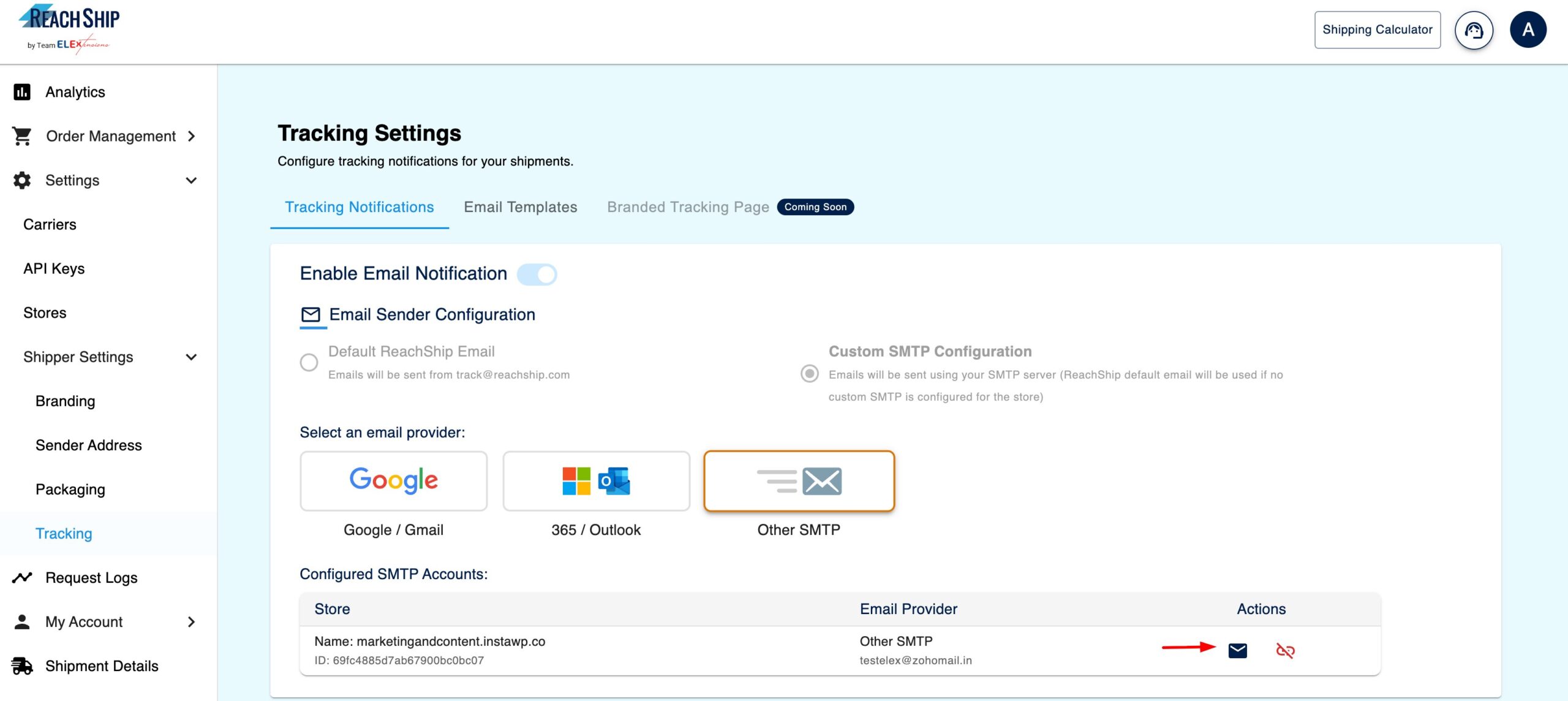Choose 365 / Outlook provider card
The height and width of the screenshot is (701, 1568).
tap(596, 481)
